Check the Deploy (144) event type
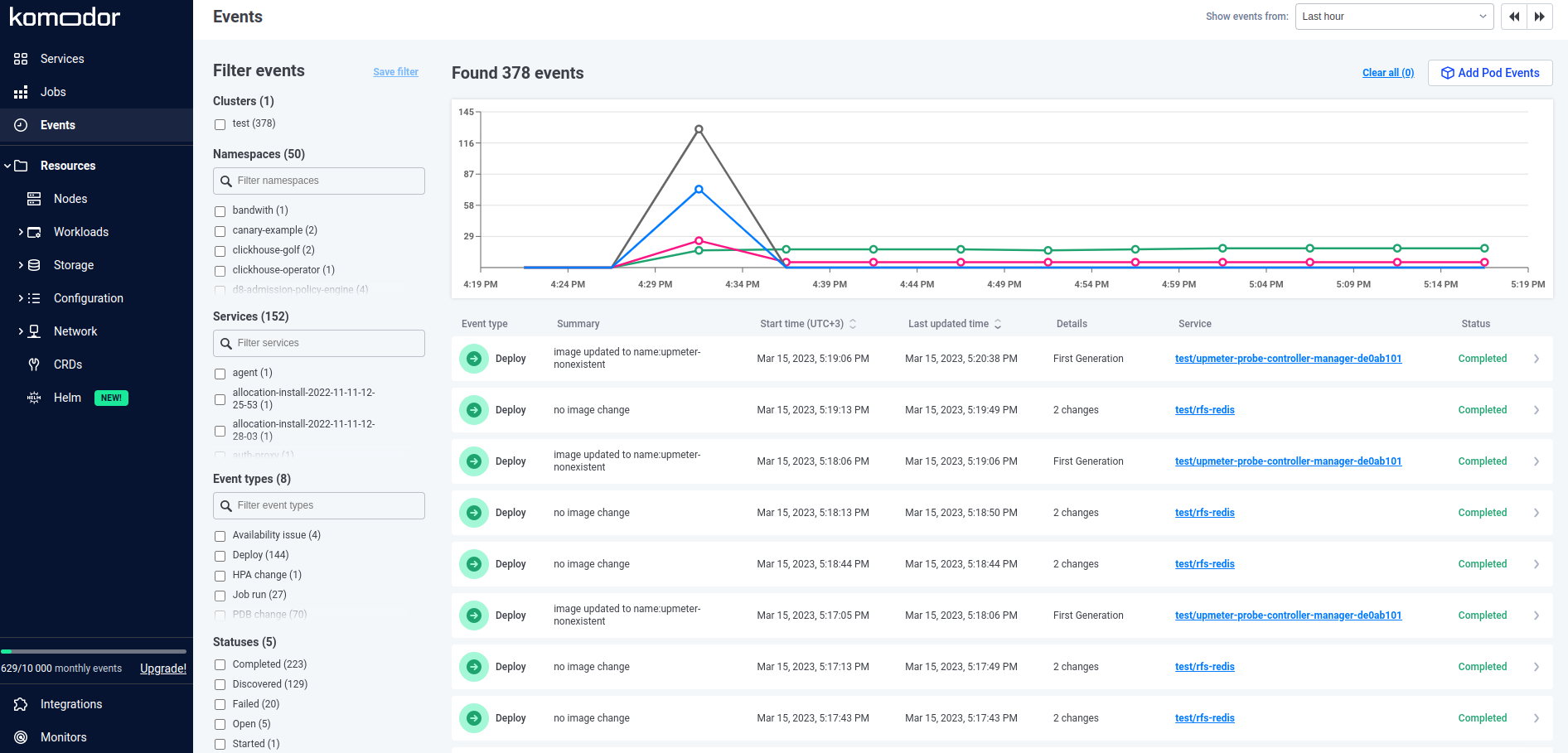Image resolution: width=1568 pixels, height=753 pixels. 220,556
